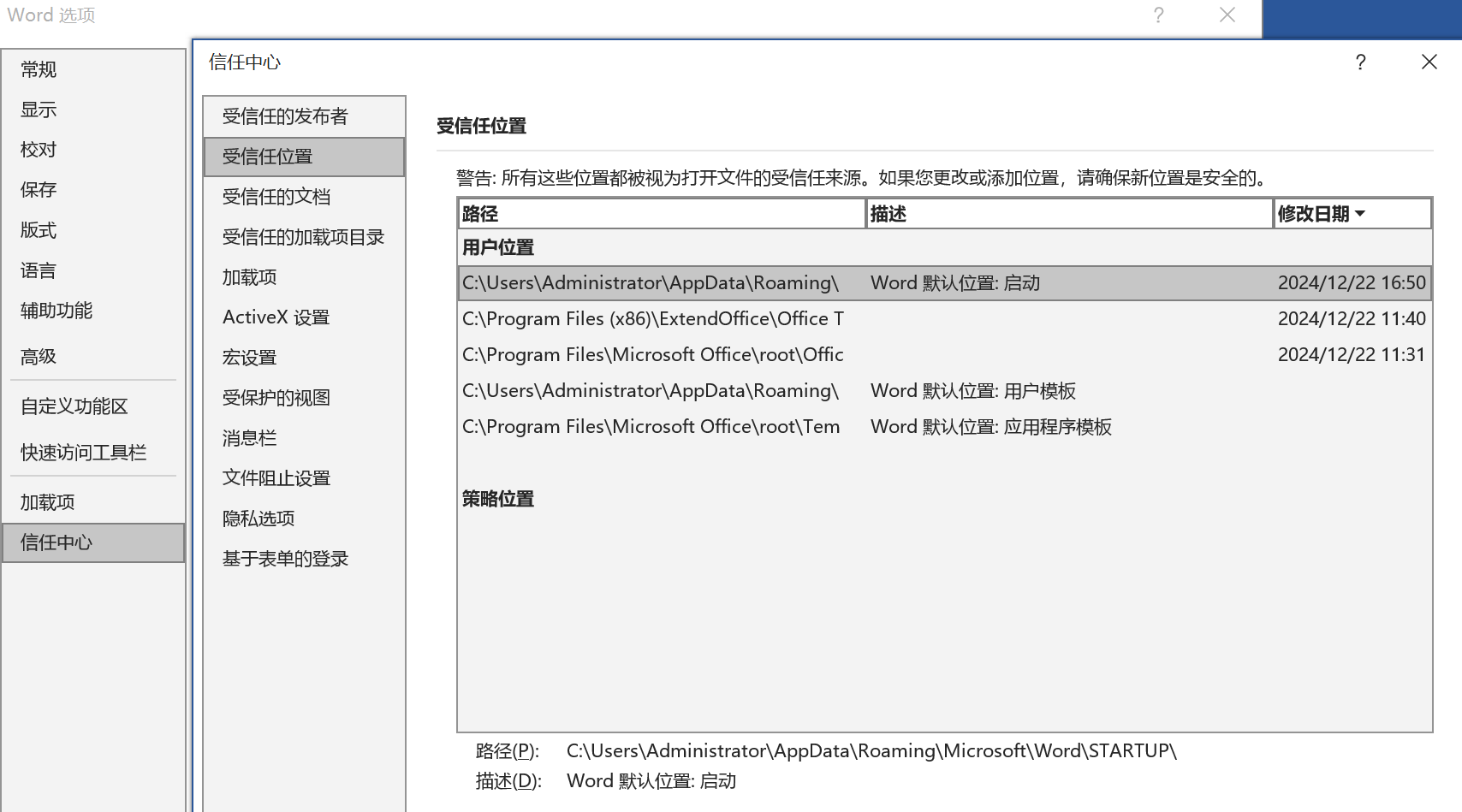
Task: Open 快速访问工具栏 options category
Action: click(93, 452)
